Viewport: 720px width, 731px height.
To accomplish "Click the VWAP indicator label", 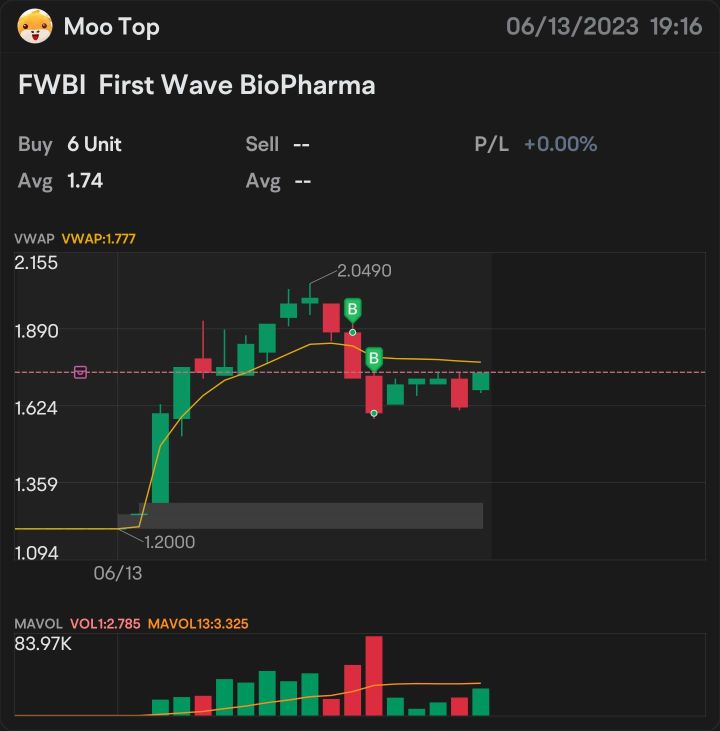I will 34,239.
